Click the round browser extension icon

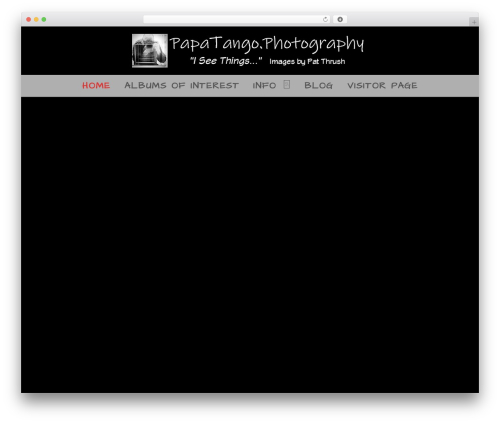pyautogui.click(x=340, y=20)
